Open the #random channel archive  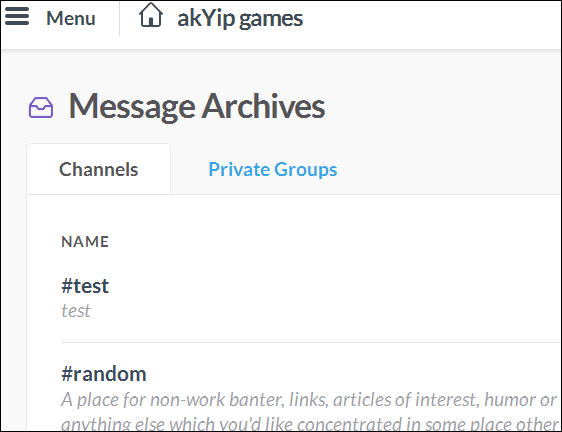[x=104, y=374]
